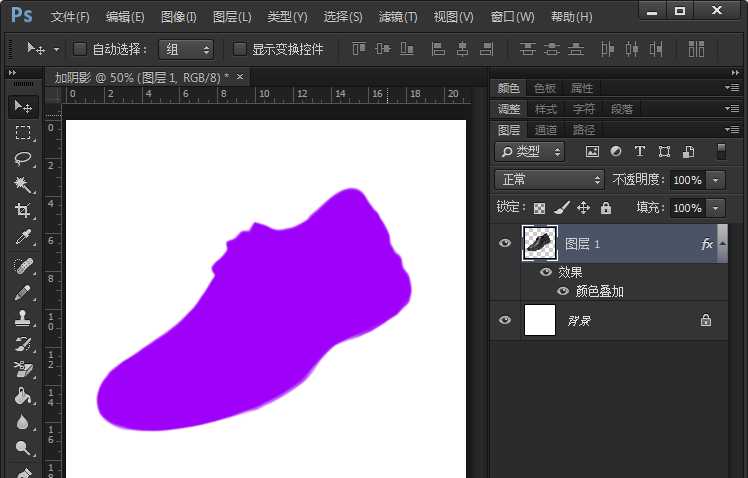Open the 滤镜(T) menu
Viewport: 748px width, 478px height.
pyautogui.click(x=396, y=17)
